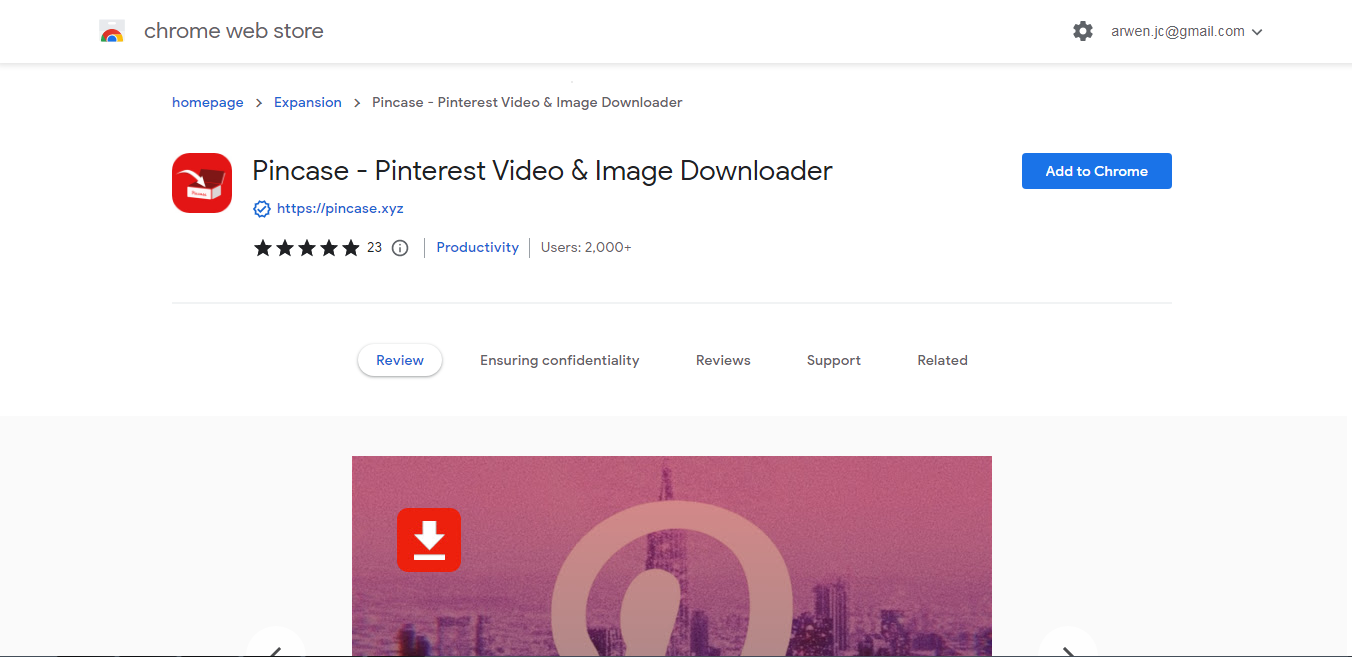This screenshot has height=657, width=1352.
Task: Click the Chrome Web Store rainbow logo
Action: pos(112,31)
